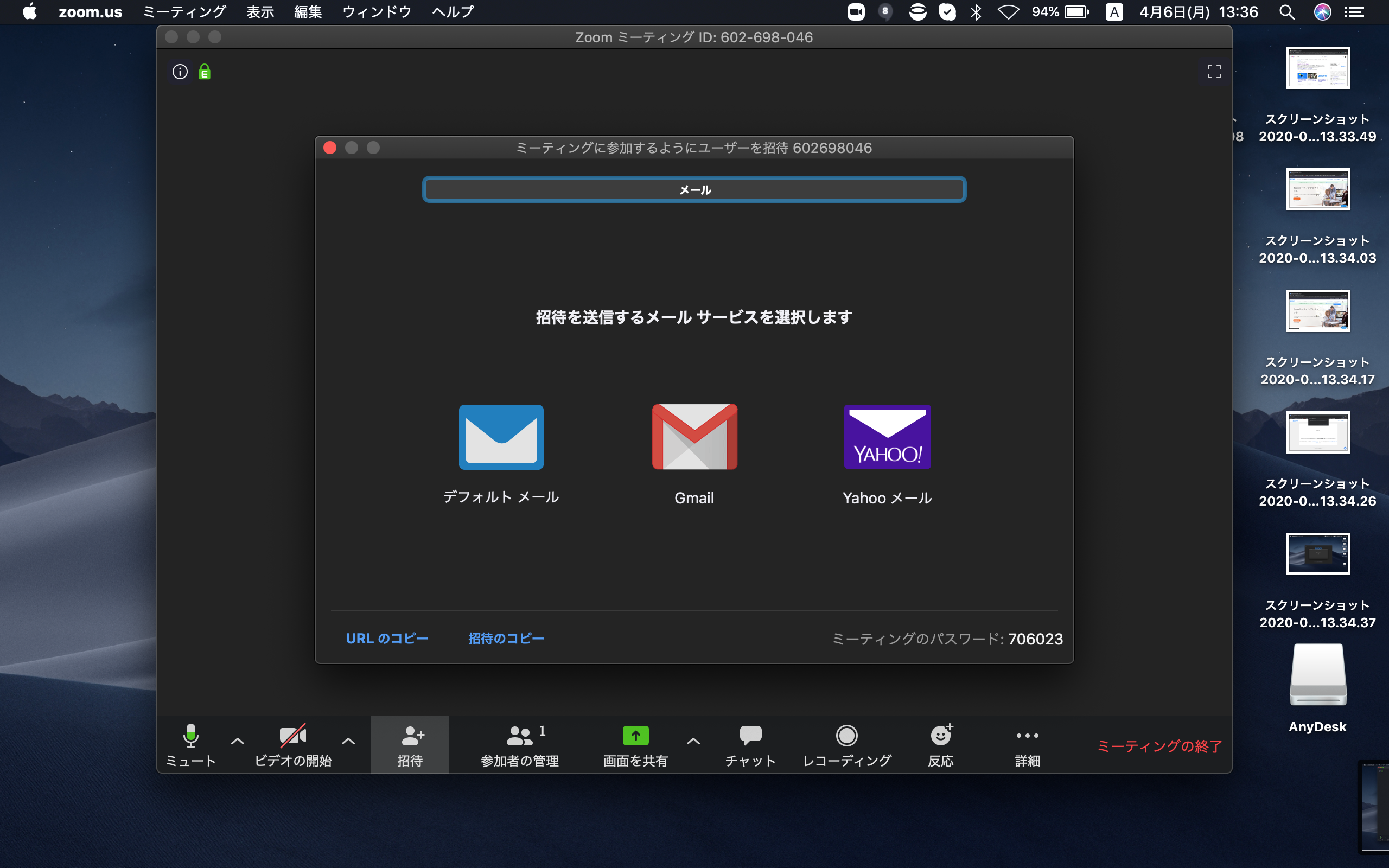Click the URL のコピー link

tap(387, 639)
